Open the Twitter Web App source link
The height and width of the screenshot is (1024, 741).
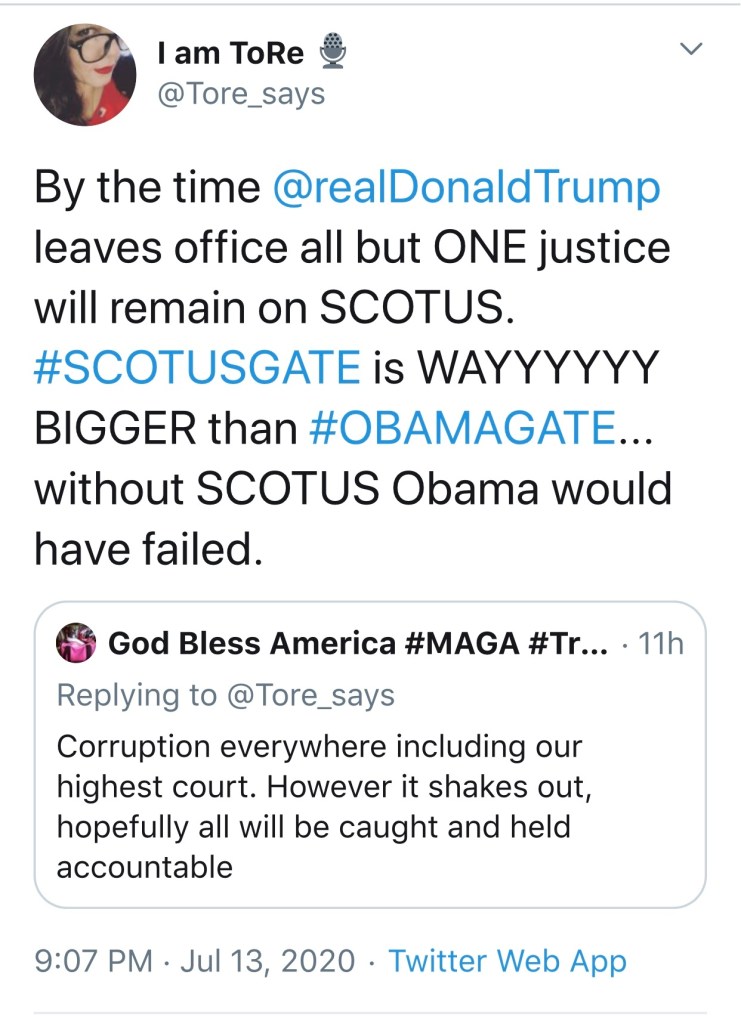[x=507, y=961]
